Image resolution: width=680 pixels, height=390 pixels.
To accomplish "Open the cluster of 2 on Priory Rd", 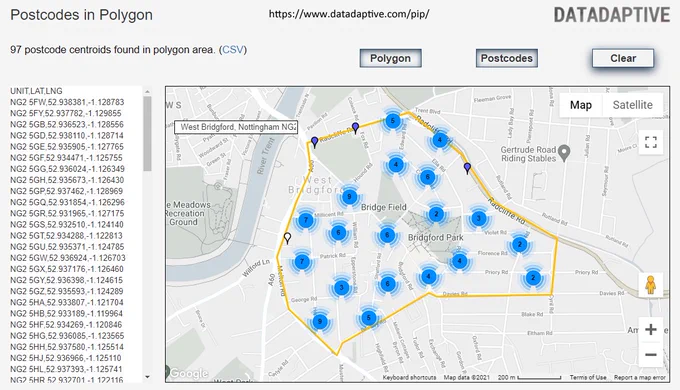I will (533, 278).
